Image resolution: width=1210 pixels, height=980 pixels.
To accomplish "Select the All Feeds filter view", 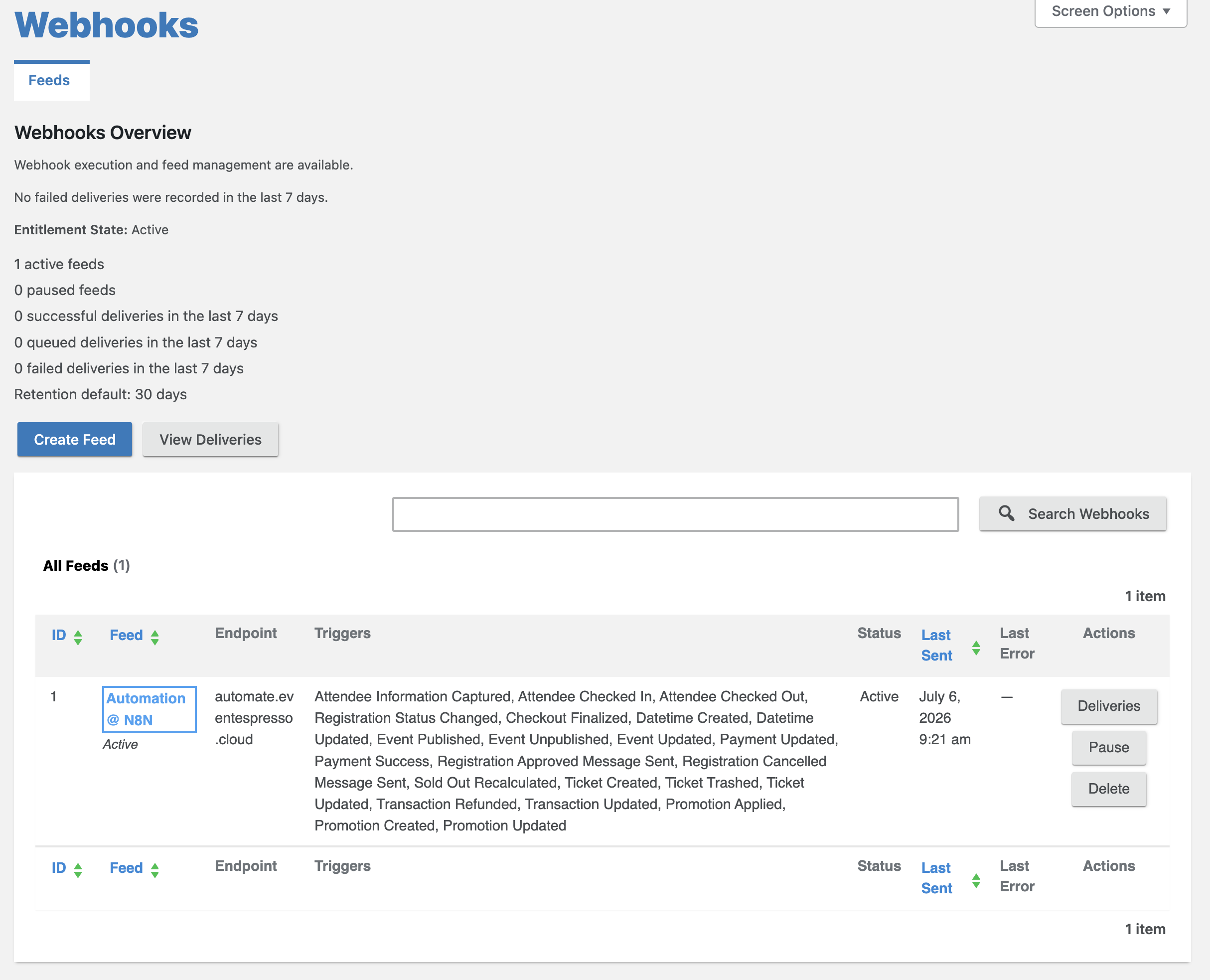I will [x=86, y=565].
